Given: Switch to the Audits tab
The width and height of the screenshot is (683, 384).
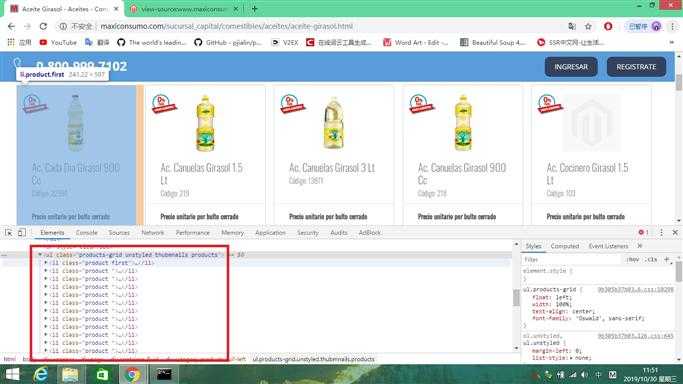Looking at the screenshot, I should (338, 232).
